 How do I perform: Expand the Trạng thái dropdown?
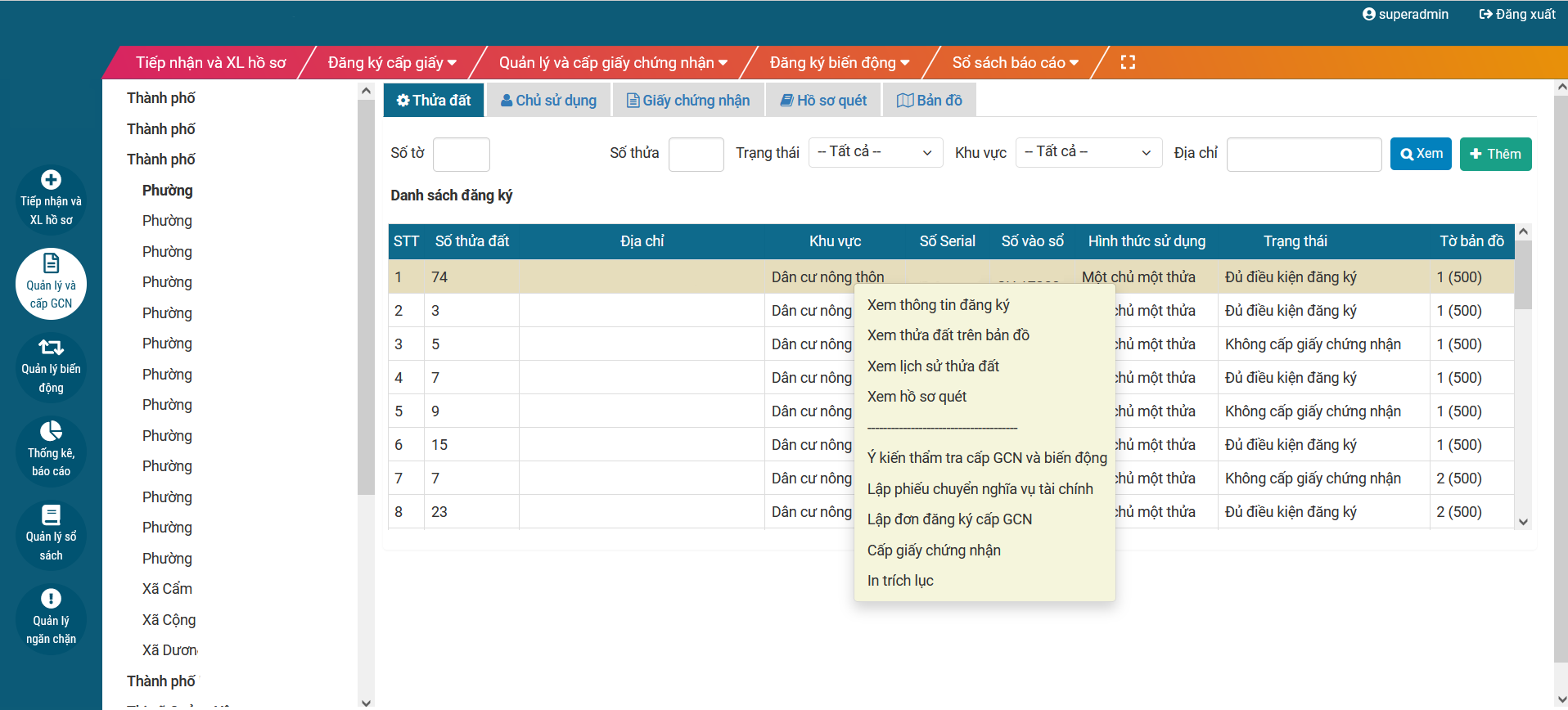click(x=873, y=152)
